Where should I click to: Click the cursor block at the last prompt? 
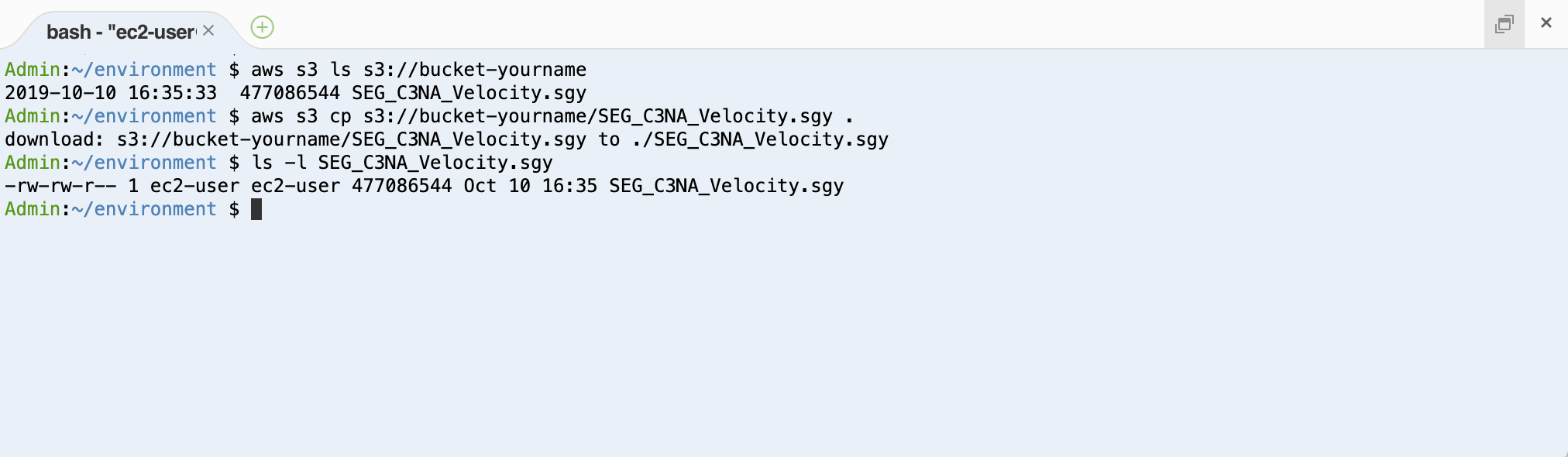point(256,209)
